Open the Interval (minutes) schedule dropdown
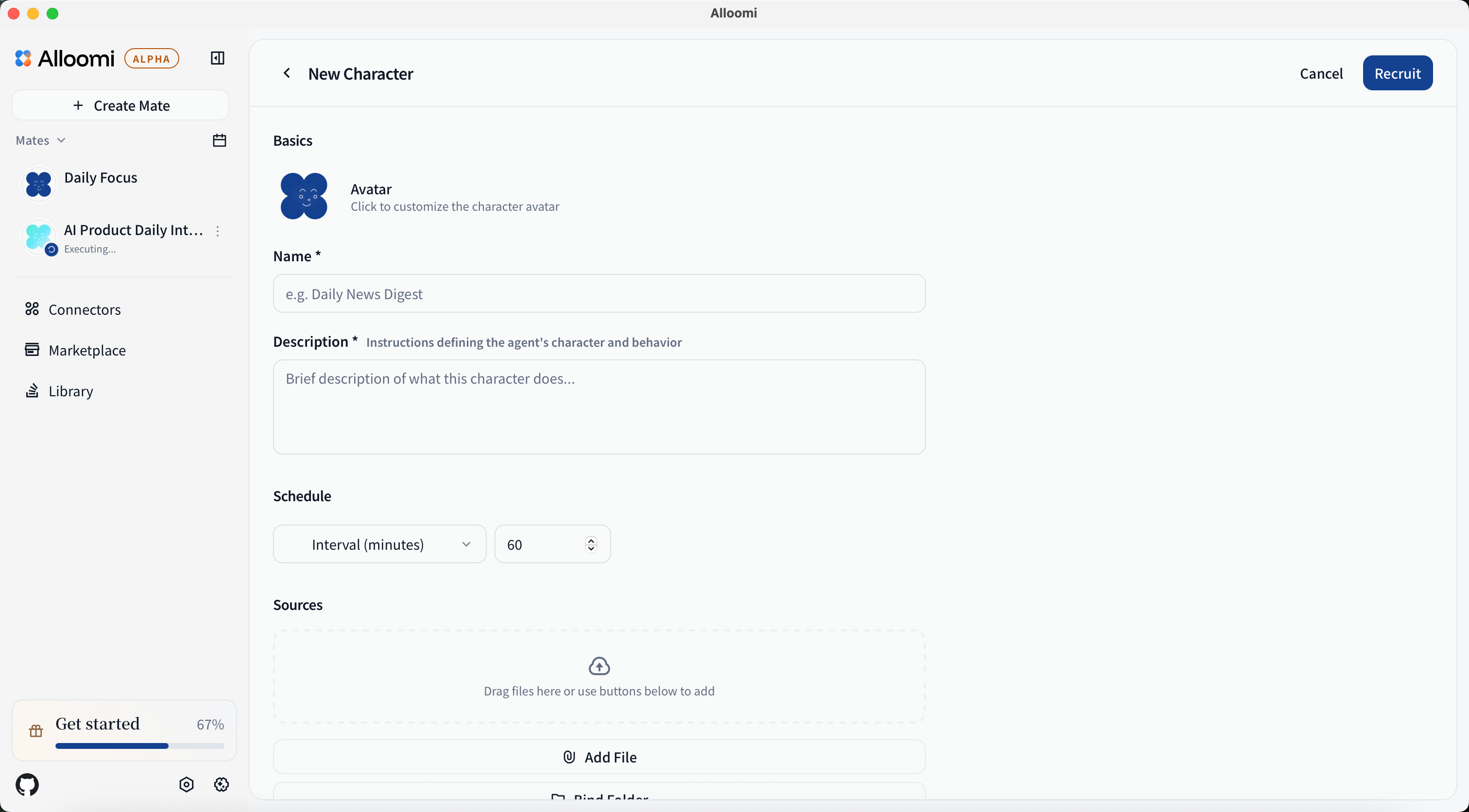This screenshot has height=812, width=1469. coord(379,544)
